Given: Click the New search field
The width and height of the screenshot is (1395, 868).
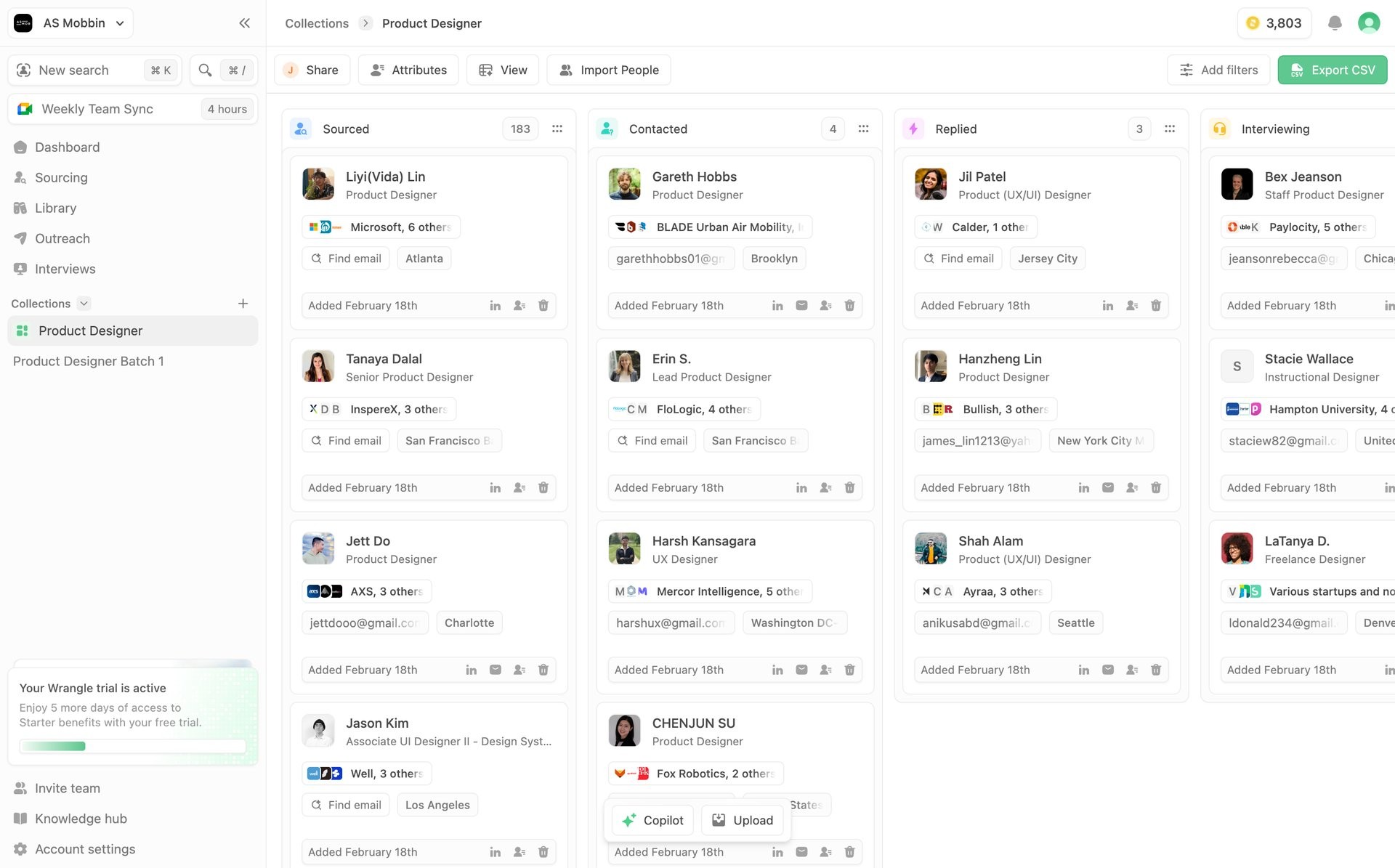Looking at the screenshot, I should pyautogui.click(x=94, y=70).
